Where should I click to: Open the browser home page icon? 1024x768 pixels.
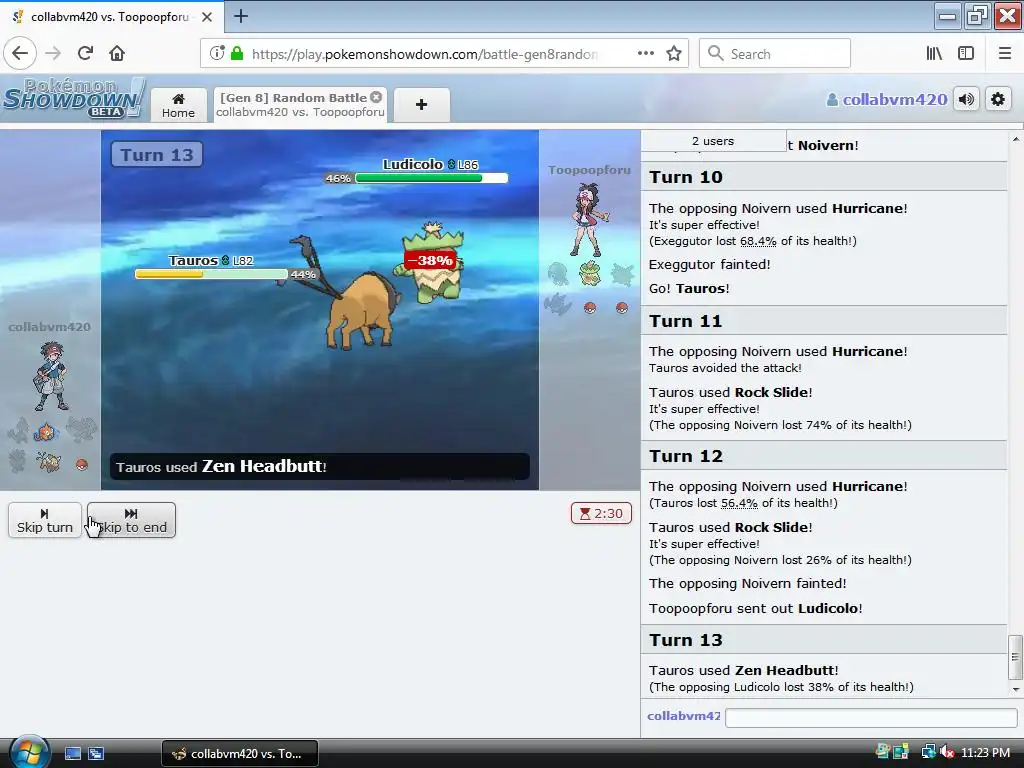tap(117, 54)
